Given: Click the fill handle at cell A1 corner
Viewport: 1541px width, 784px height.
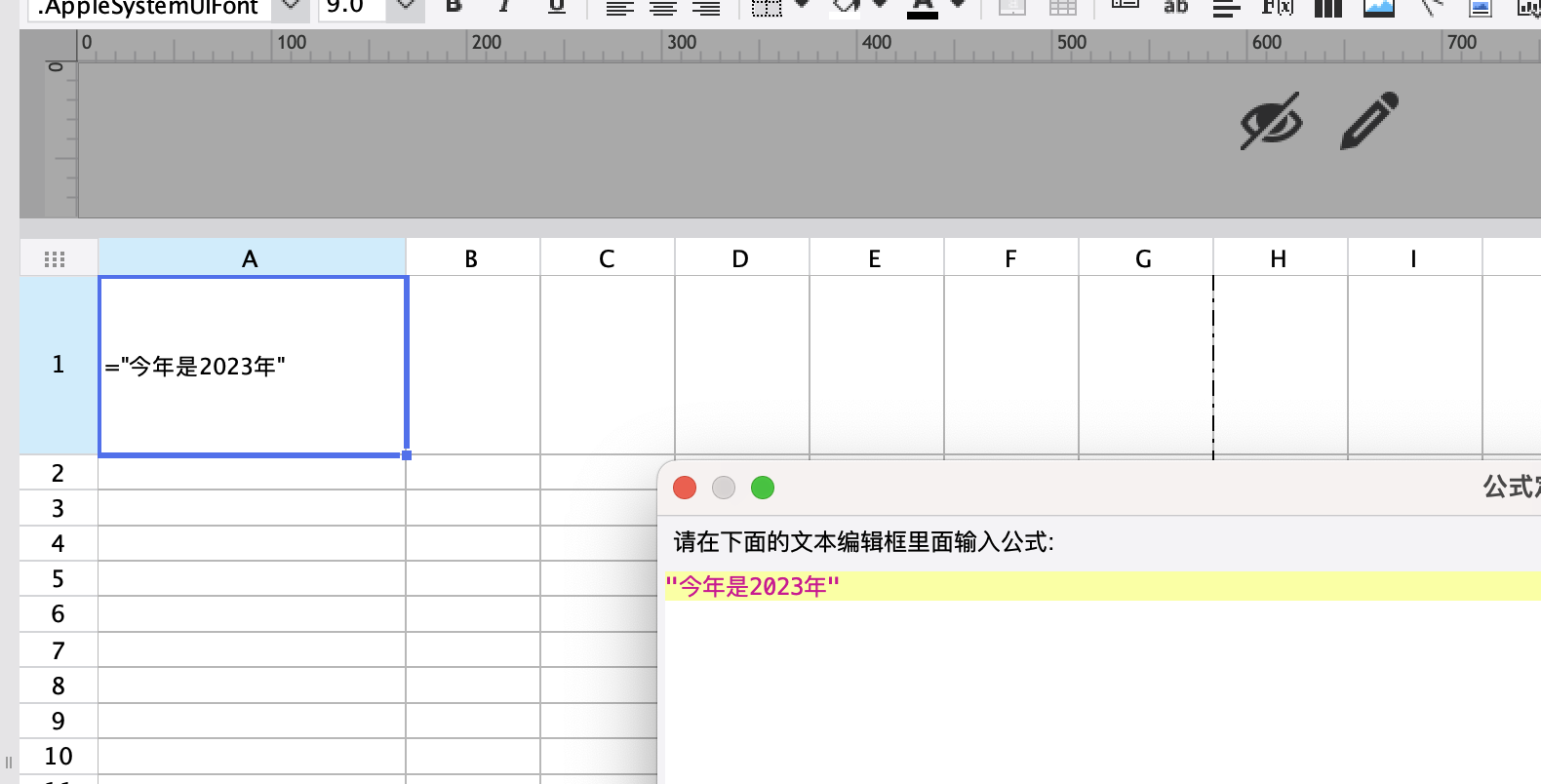Looking at the screenshot, I should click(x=407, y=455).
